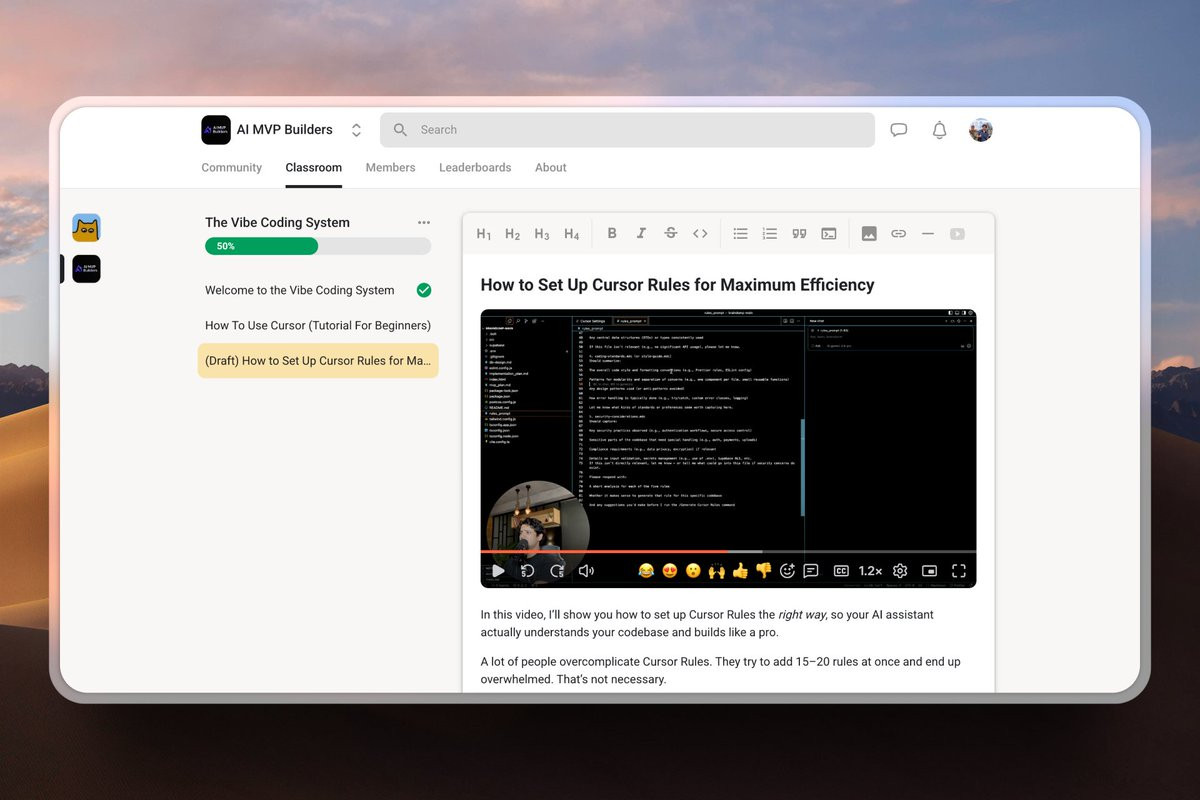
Task: Open notifications bell
Action: click(x=939, y=130)
